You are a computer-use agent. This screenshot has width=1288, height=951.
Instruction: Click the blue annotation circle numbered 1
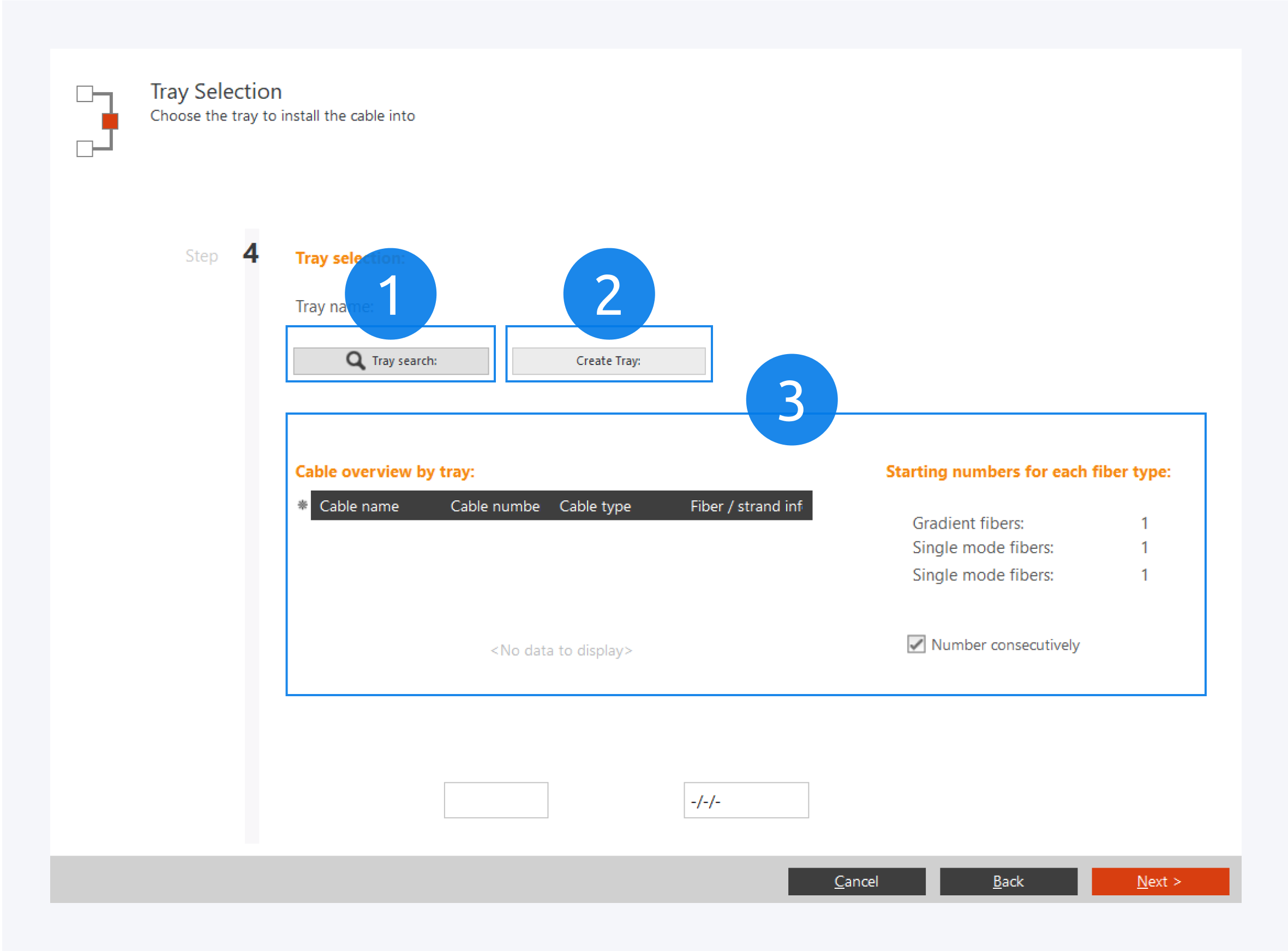(390, 294)
